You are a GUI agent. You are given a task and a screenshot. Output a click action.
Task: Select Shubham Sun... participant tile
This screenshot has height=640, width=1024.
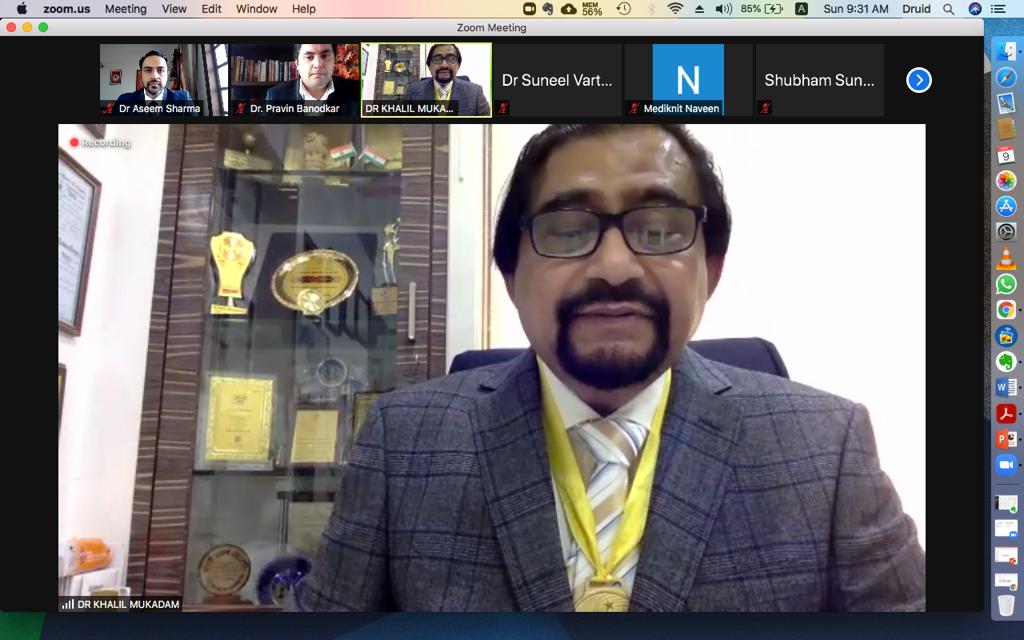click(x=819, y=80)
